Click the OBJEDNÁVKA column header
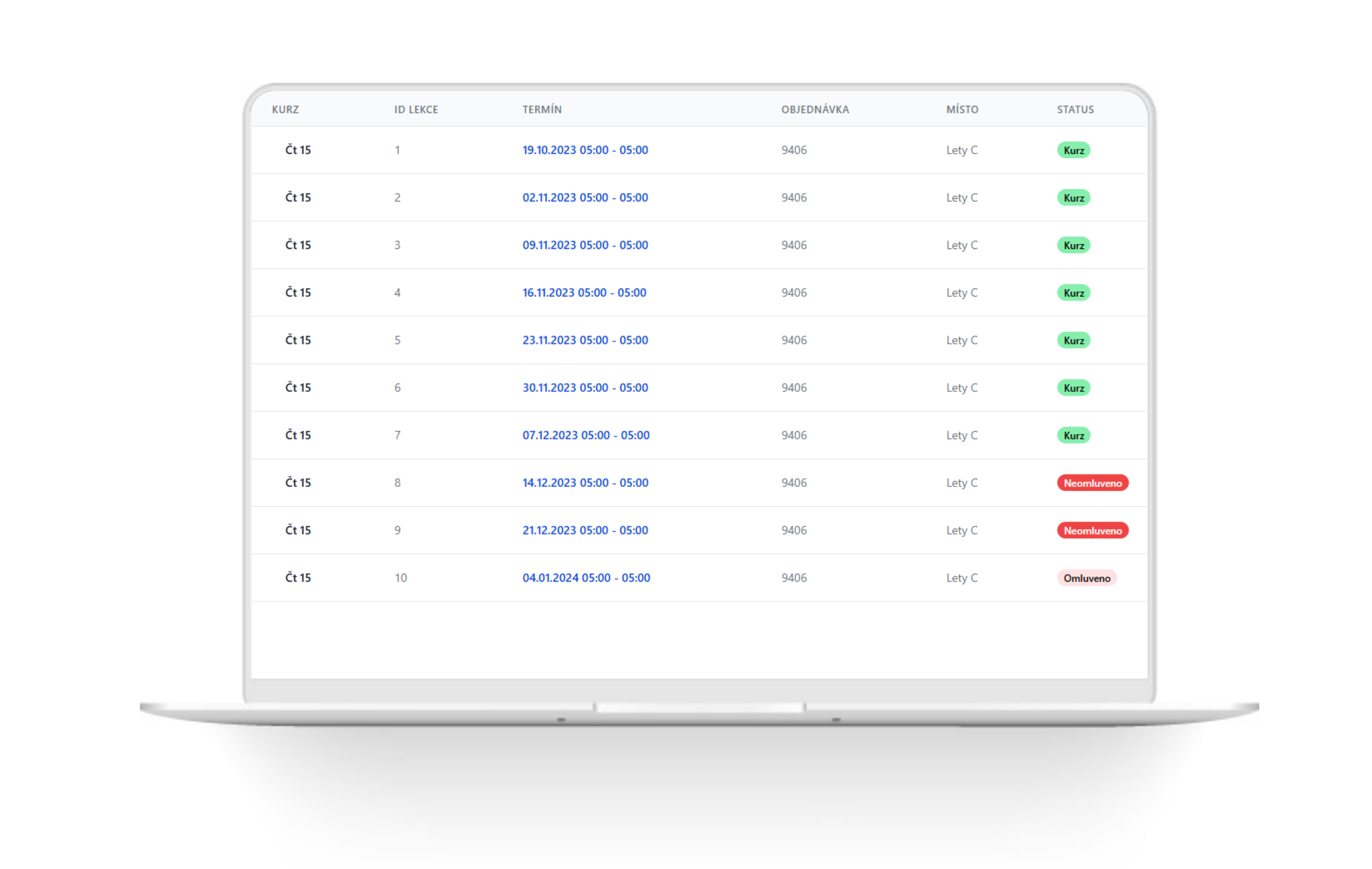The width and height of the screenshot is (1372, 869). point(814,109)
